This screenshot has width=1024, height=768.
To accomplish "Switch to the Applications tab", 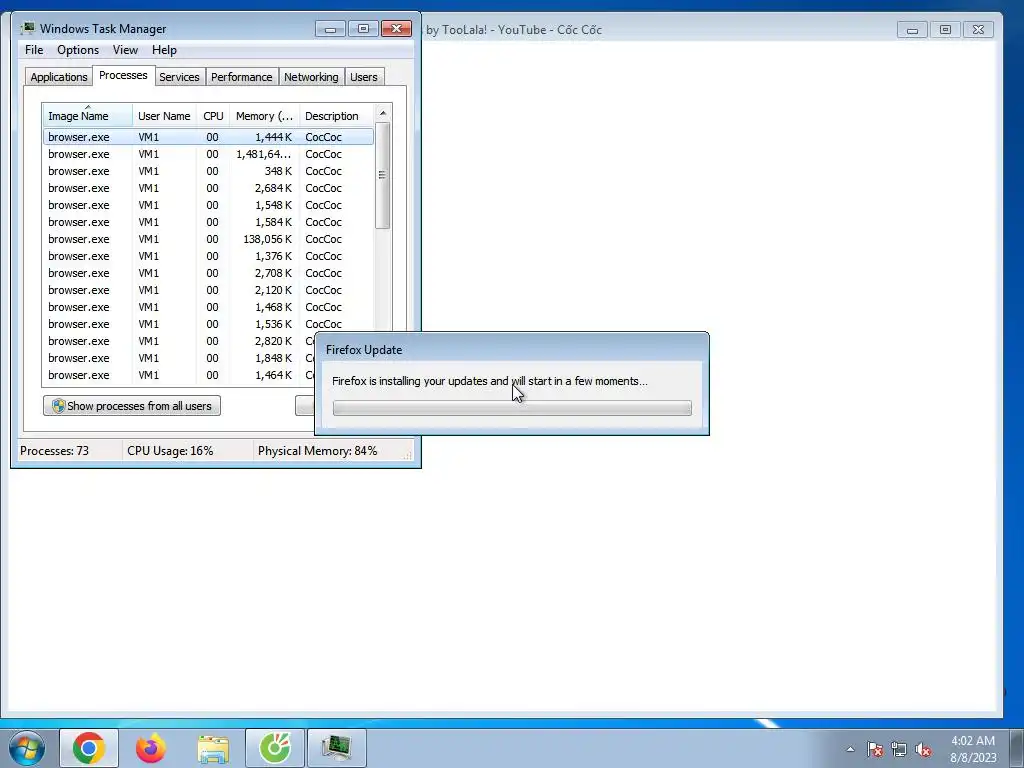I will pos(59,77).
